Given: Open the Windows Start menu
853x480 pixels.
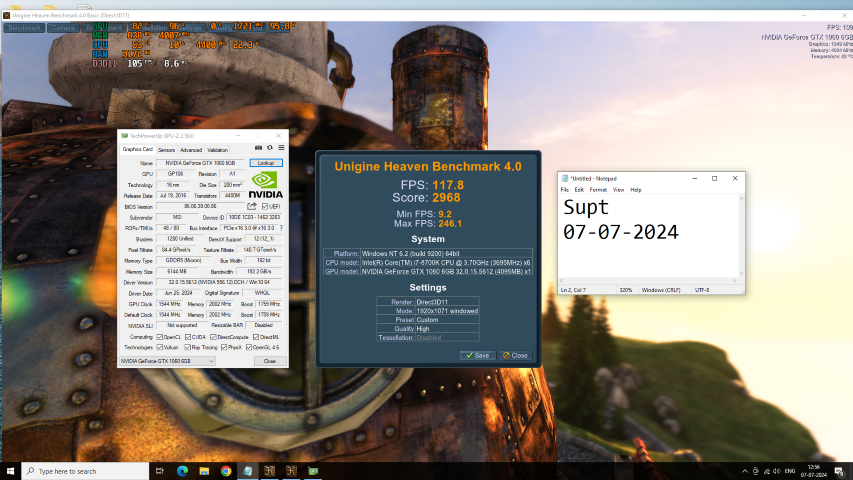Looking at the screenshot, I should pyautogui.click(x=10, y=471).
